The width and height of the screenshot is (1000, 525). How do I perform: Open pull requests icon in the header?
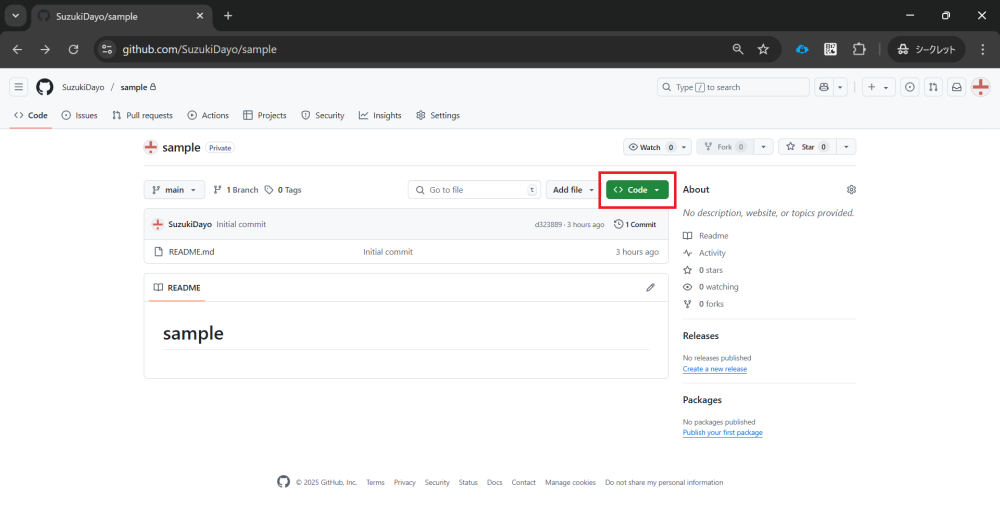(933, 87)
